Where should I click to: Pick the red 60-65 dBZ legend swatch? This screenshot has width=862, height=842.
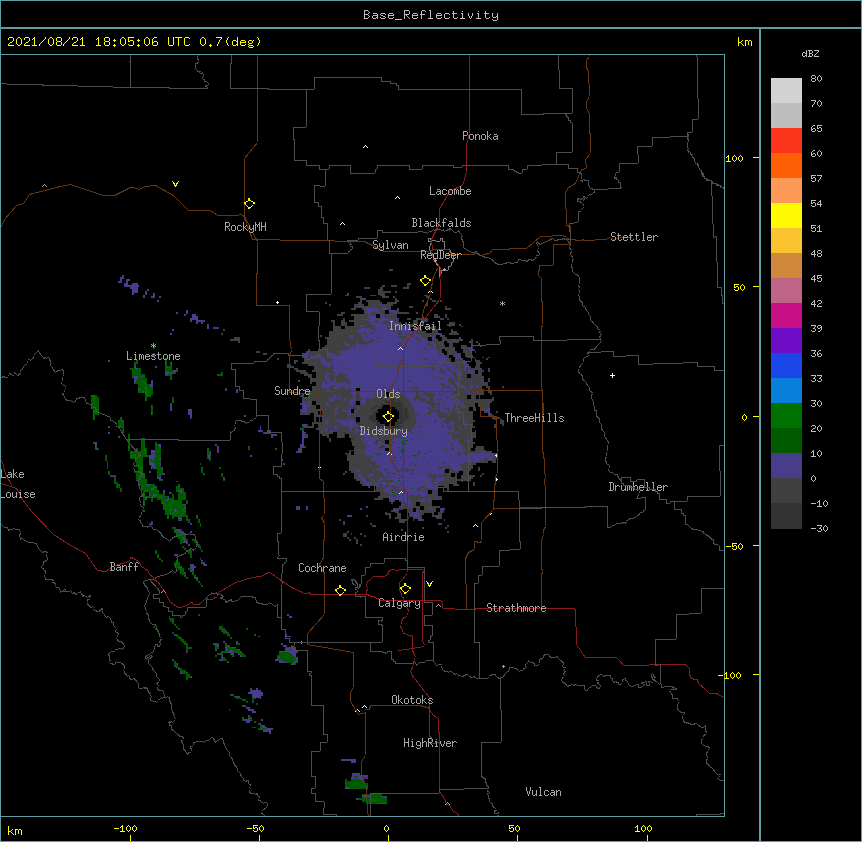786,140
